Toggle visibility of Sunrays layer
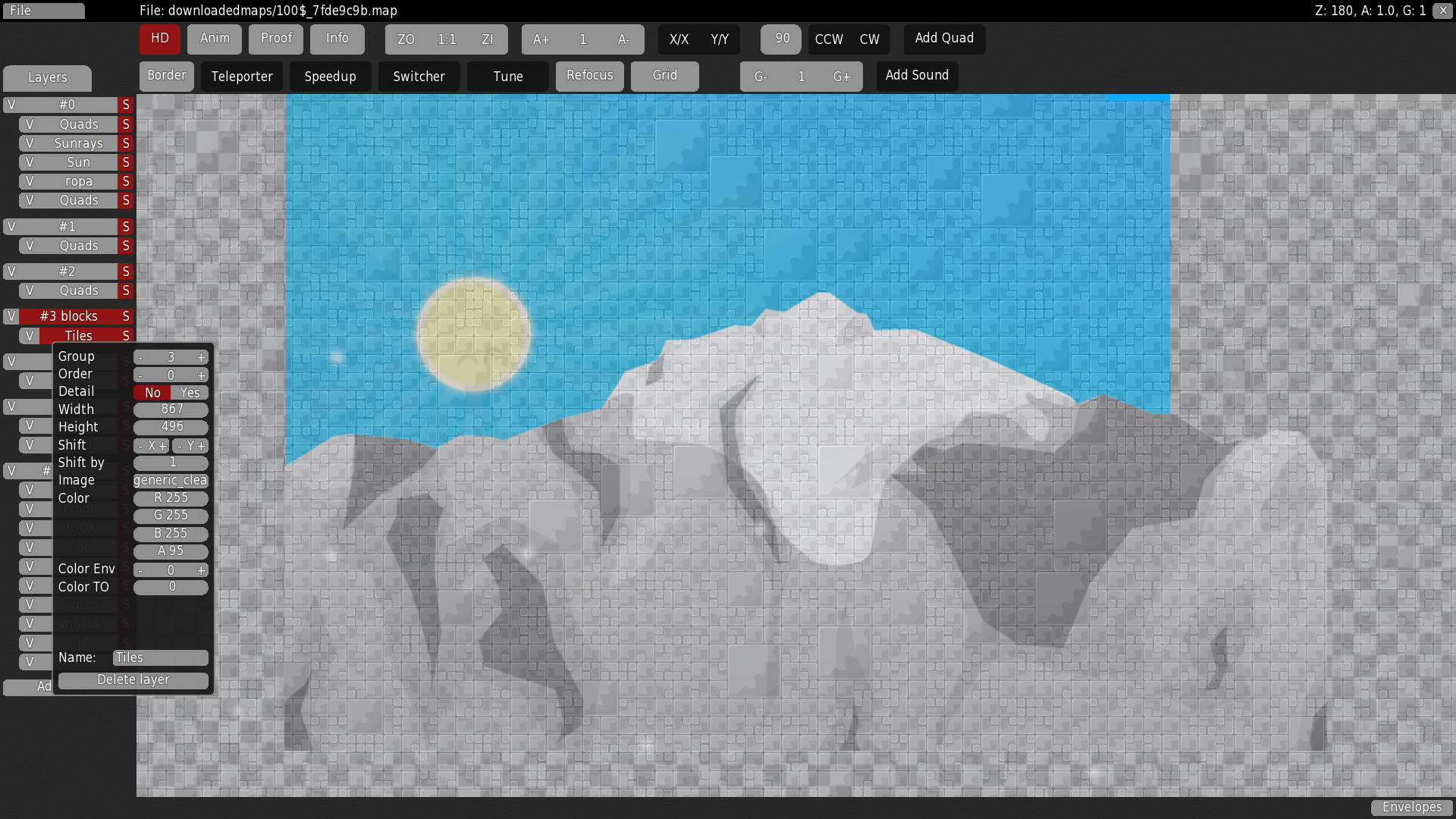Screen dimensions: 1456x819 30,143
